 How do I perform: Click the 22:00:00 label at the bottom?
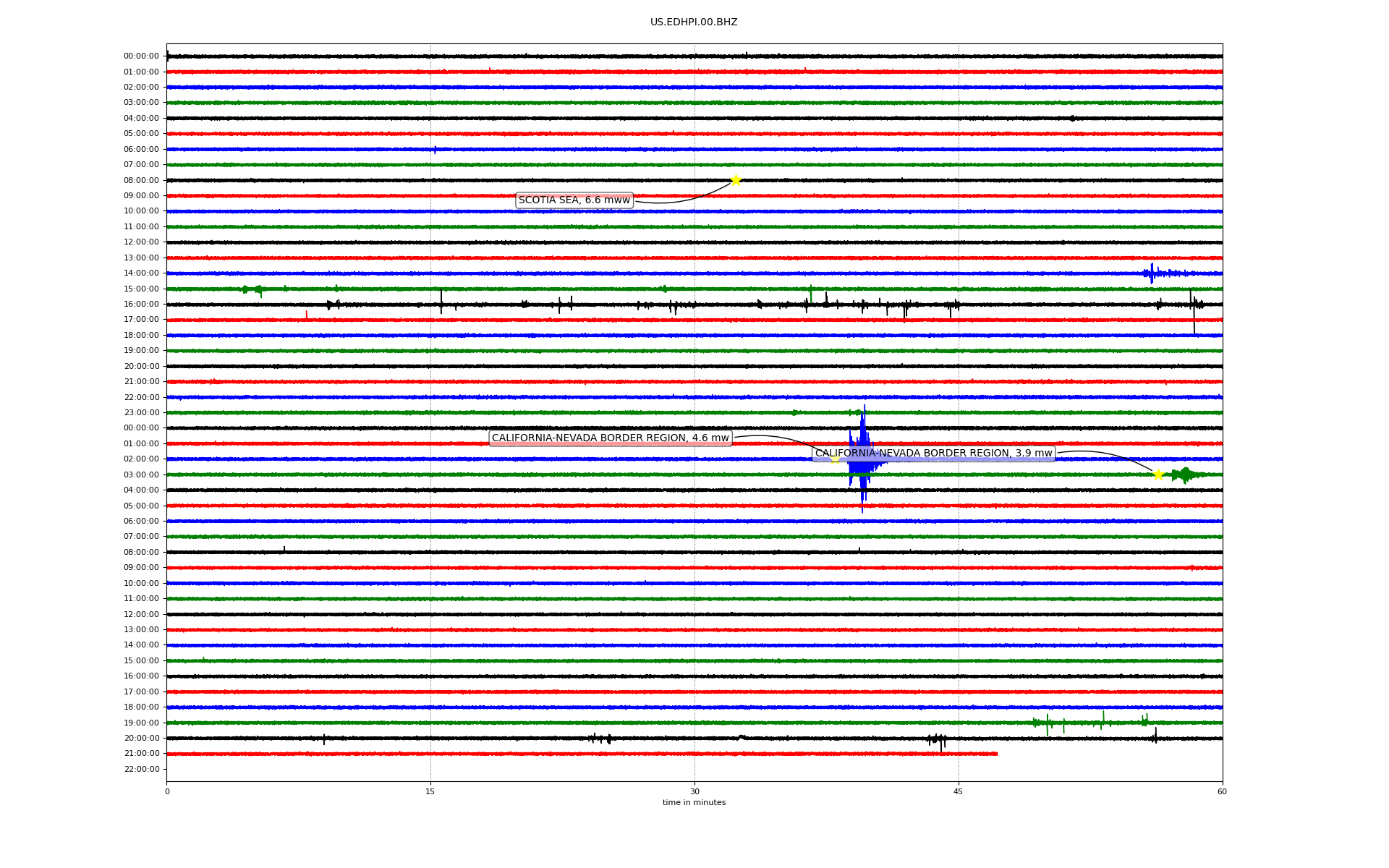click(x=141, y=769)
